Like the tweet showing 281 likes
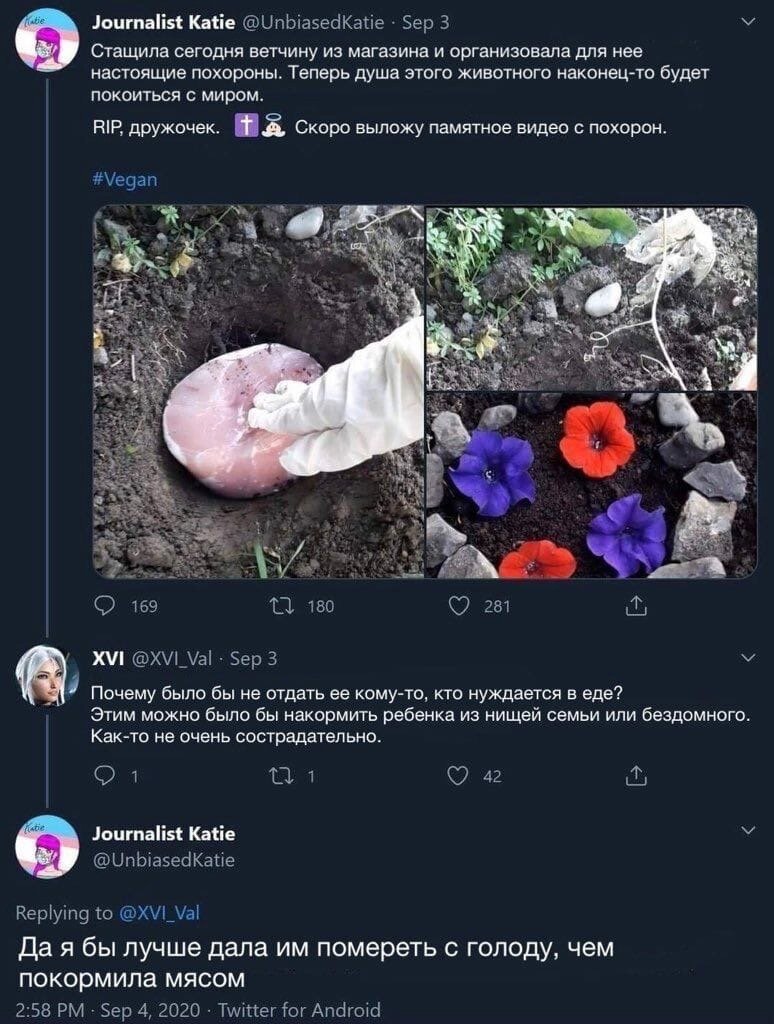The image size is (774, 1024). 459,606
